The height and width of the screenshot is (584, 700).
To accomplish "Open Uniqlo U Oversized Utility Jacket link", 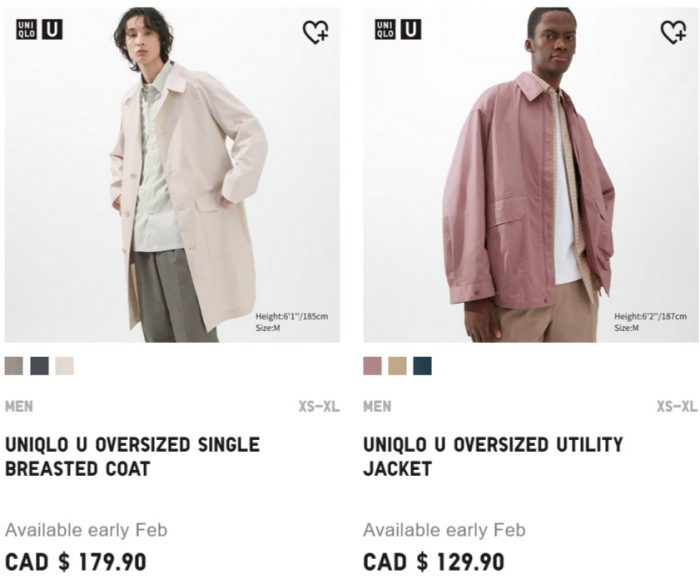I will click(x=492, y=457).
